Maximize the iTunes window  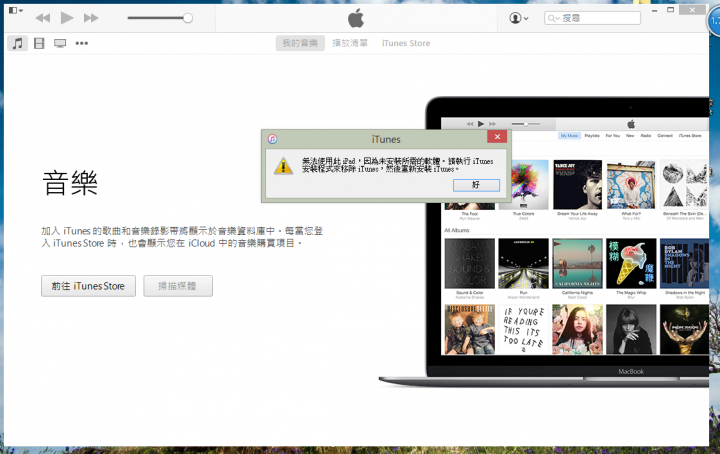point(670,10)
